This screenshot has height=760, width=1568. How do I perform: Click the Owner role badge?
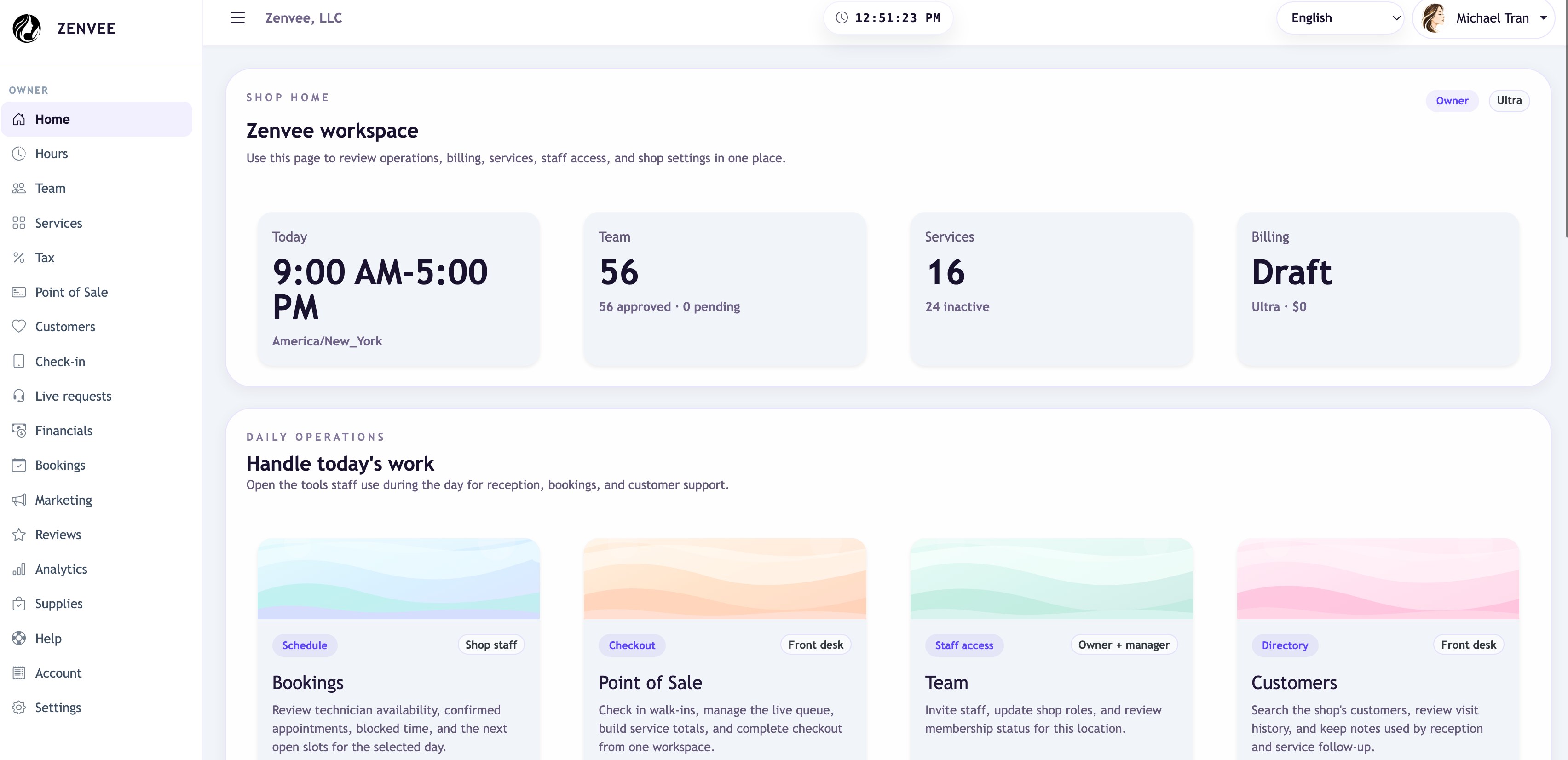(x=1452, y=100)
